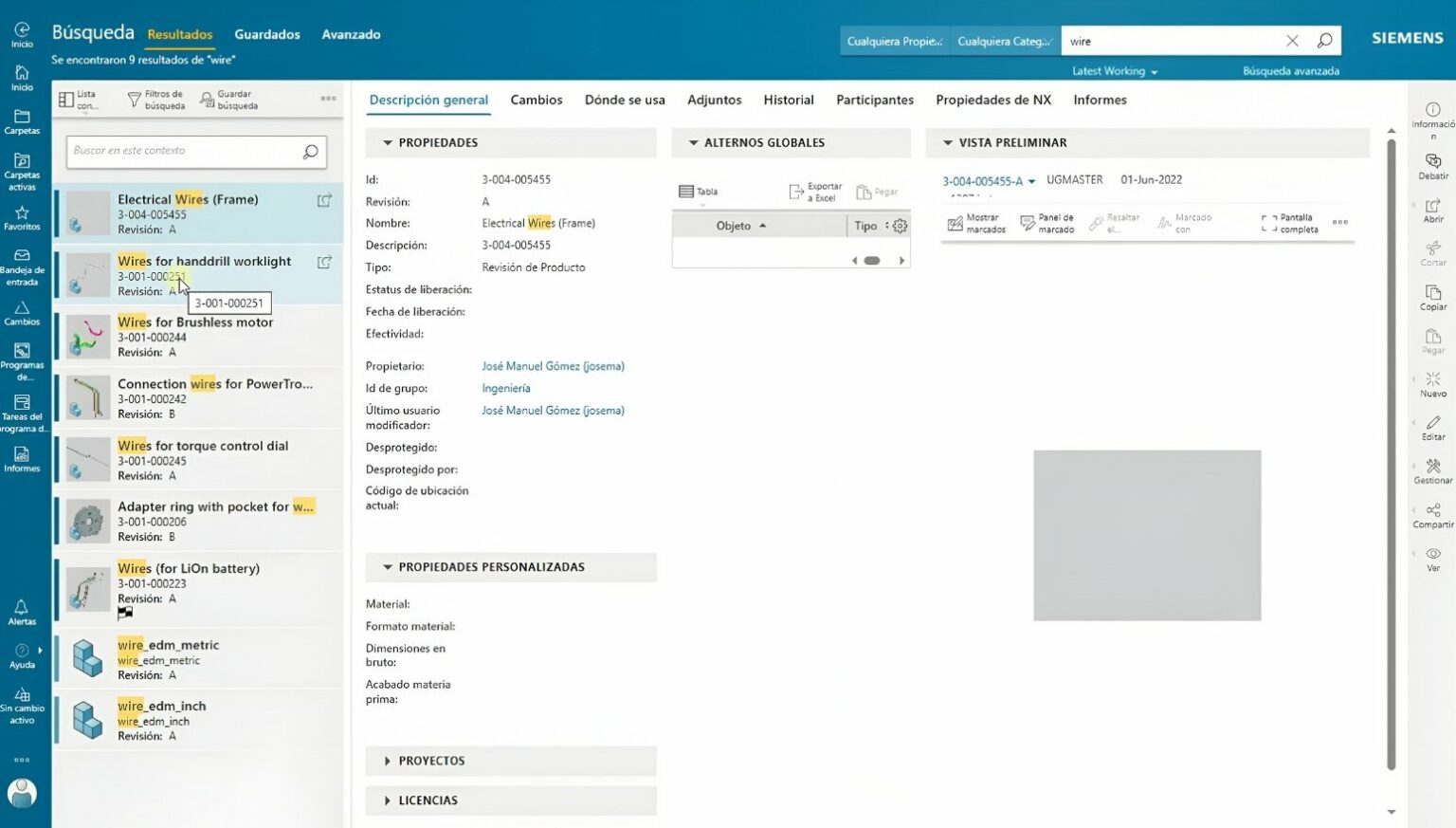Open the Historial tab
The height and width of the screenshot is (828, 1456).
click(x=788, y=100)
